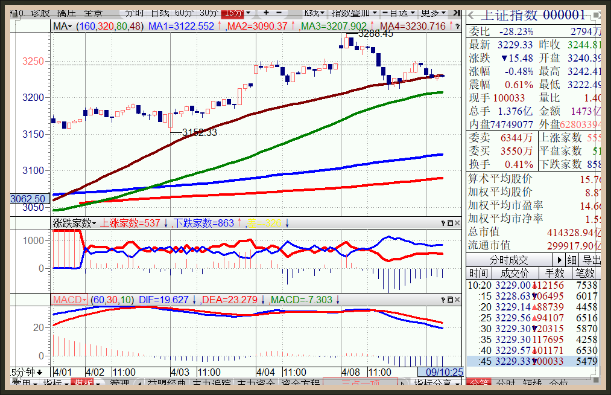Screen dimensions: 611x395
Task: Close the 涨跌家数 indicator panel
Action: (x=457, y=223)
